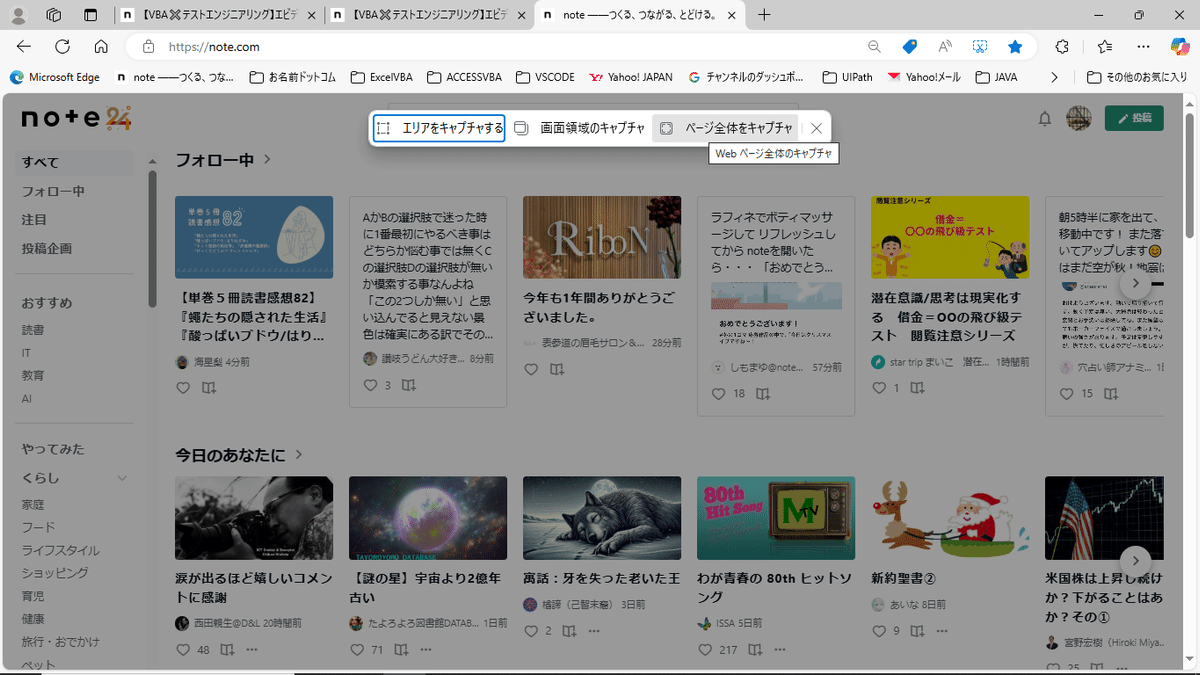Open the RibbN post thumbnail
1200x675 pixels.
(x=602, y=237)
